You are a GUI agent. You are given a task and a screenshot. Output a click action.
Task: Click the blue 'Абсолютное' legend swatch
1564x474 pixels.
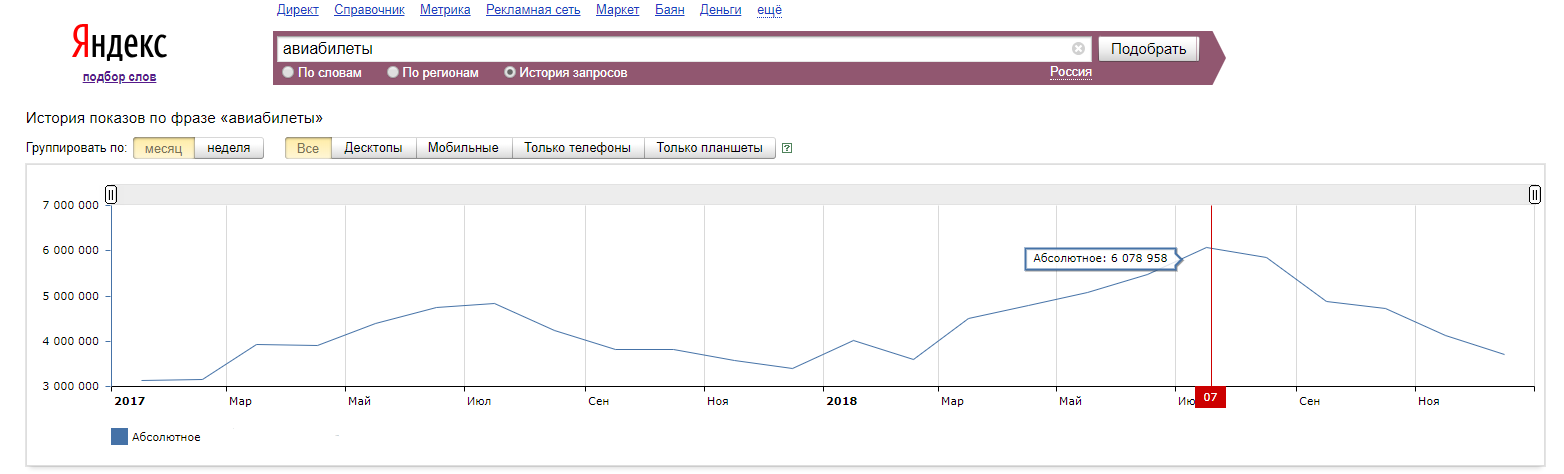tap(119, 437)
